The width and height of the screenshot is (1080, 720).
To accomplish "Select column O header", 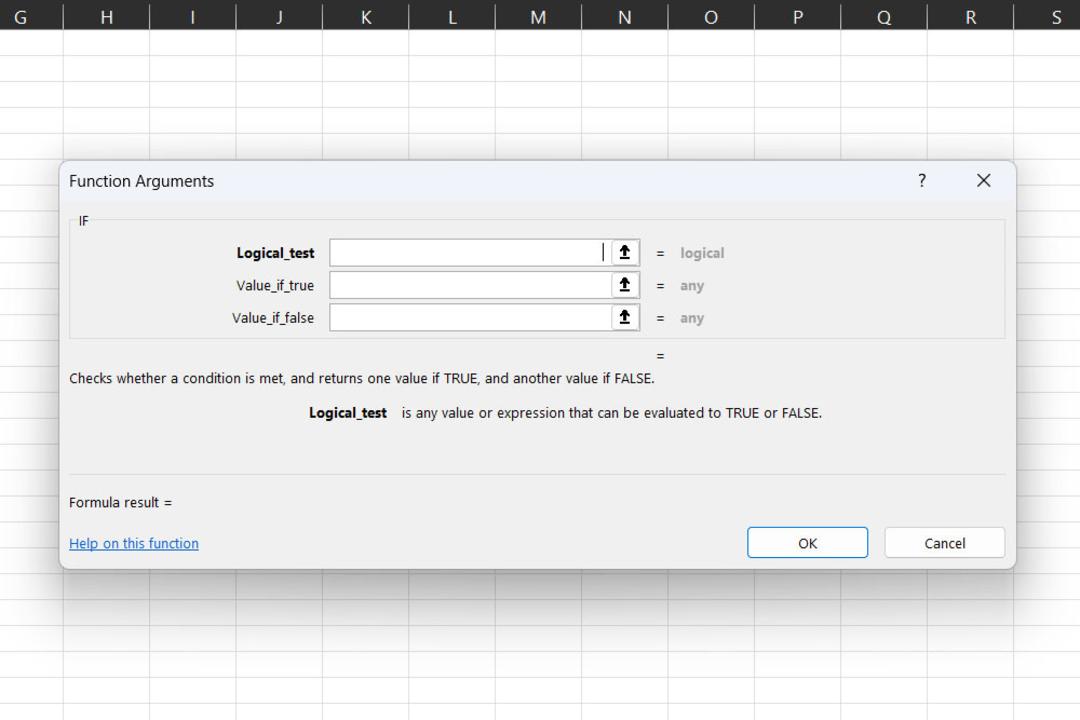I will [x=711, y=17].
